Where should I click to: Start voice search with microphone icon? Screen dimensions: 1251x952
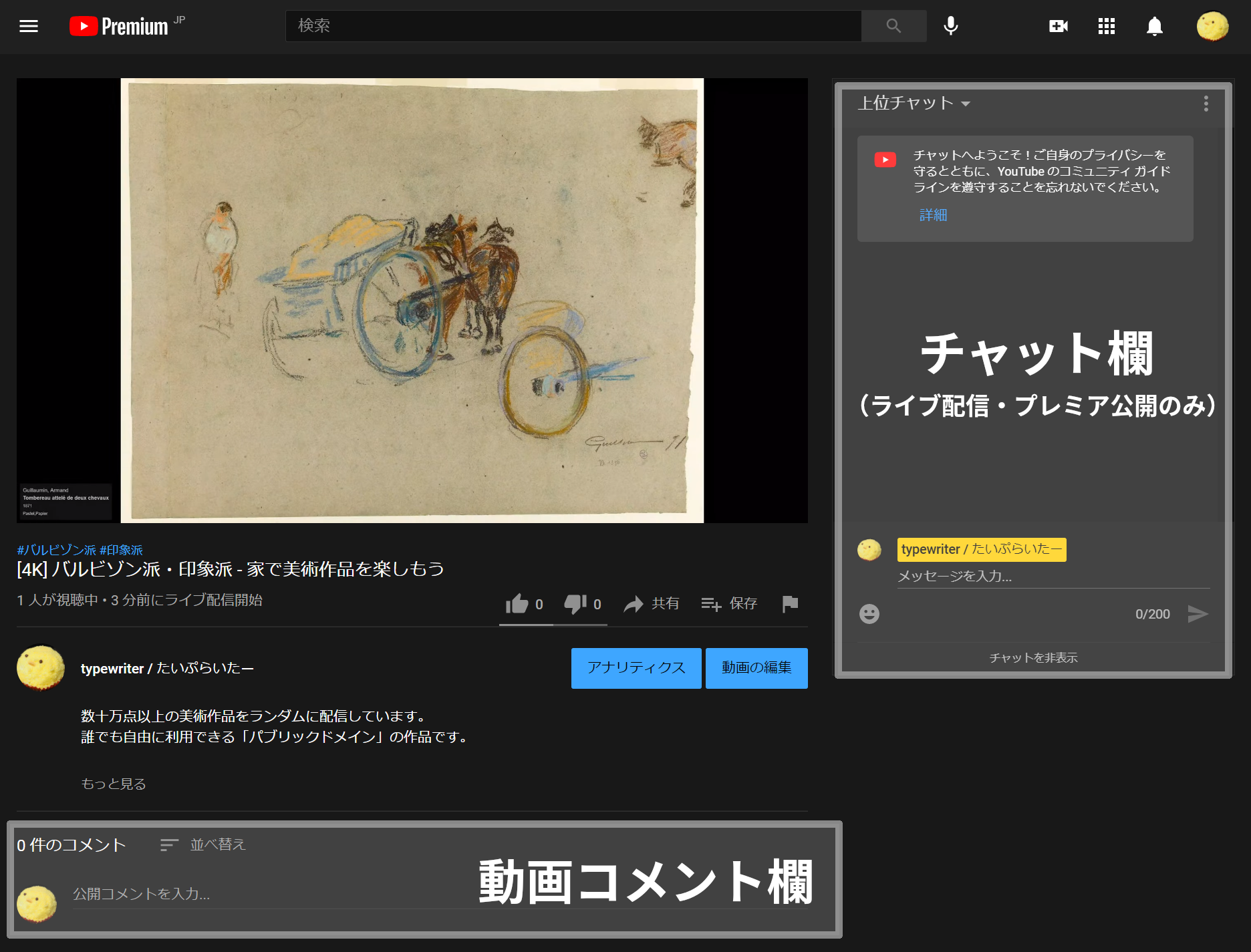[x=950, y=26]
